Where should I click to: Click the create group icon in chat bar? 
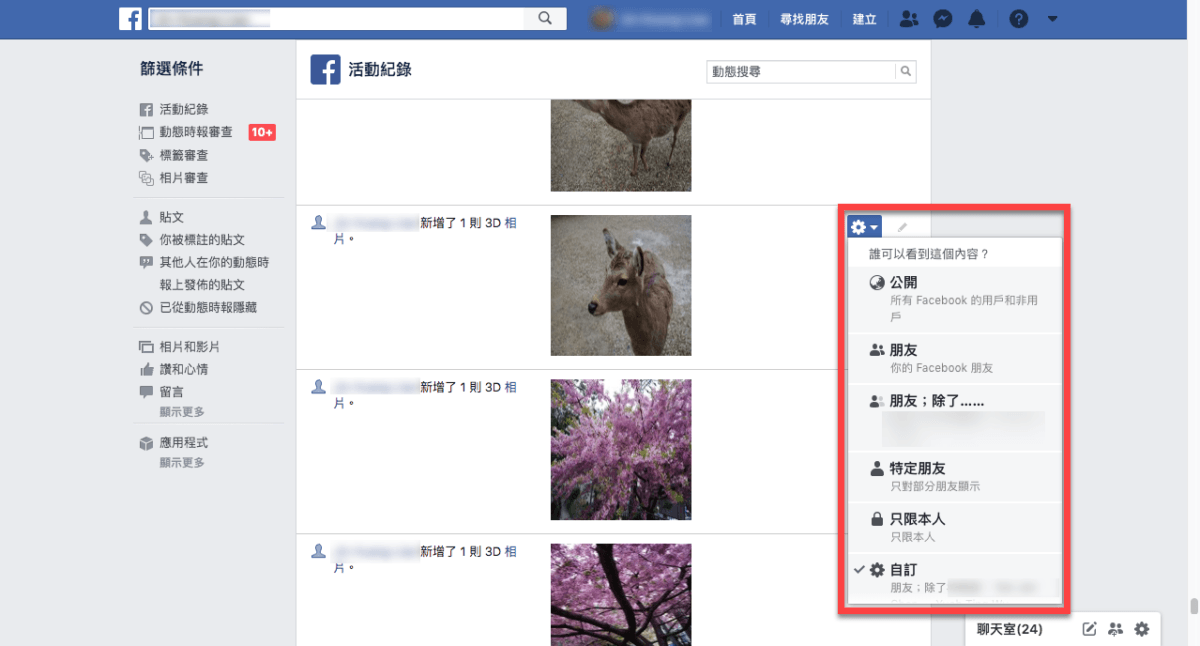coord(1116,629)
